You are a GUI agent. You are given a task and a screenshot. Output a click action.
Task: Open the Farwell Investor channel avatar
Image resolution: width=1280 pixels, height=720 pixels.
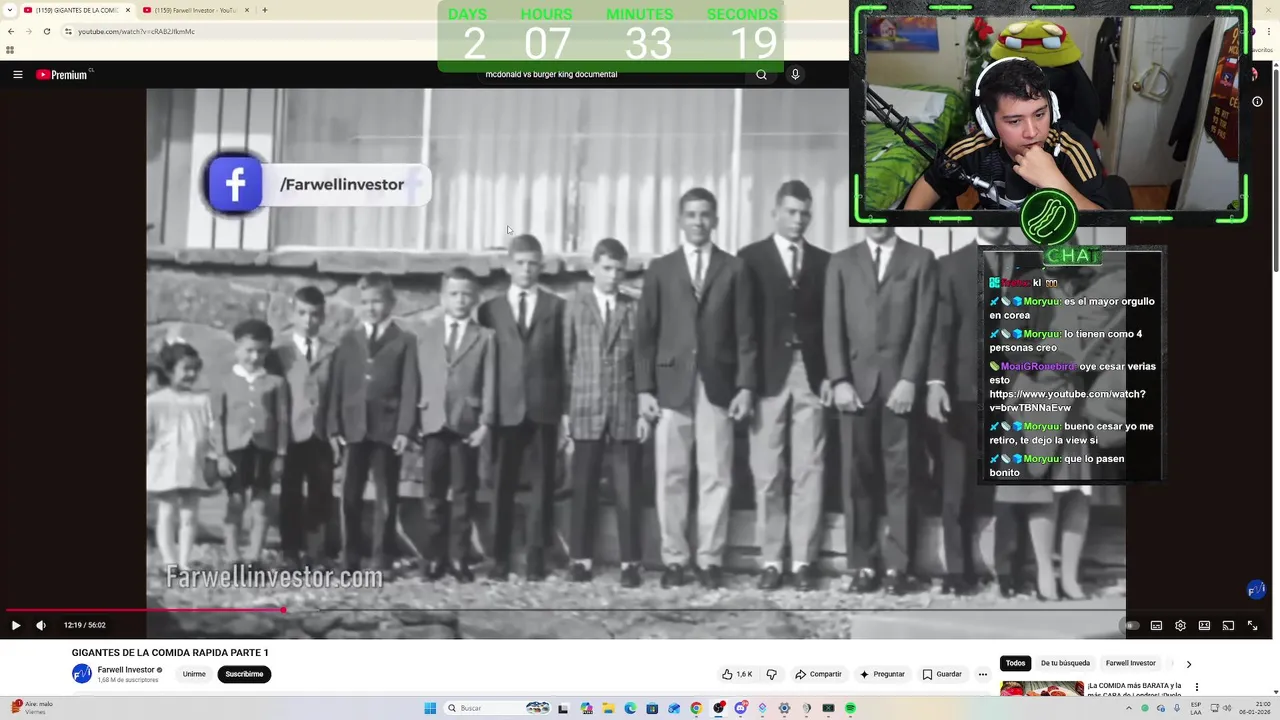pyautogui.click(x=82, y=674)
